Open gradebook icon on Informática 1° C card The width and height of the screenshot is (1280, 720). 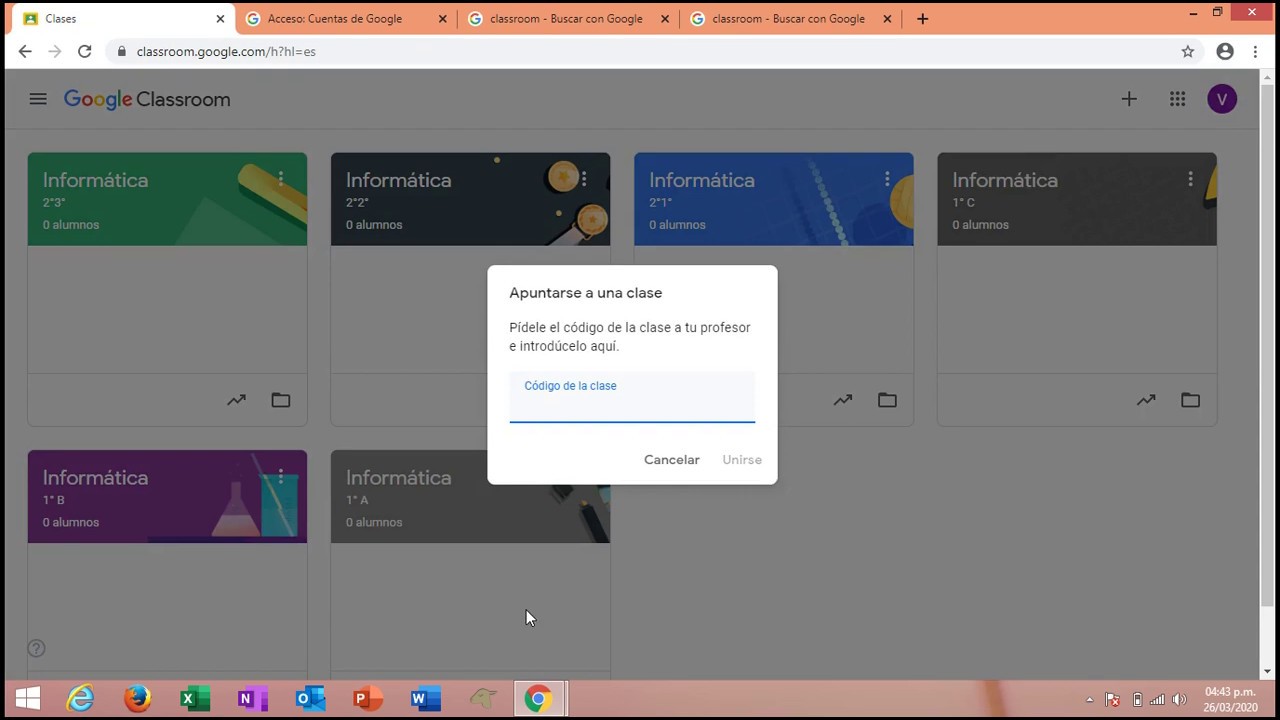(1146, 400)
